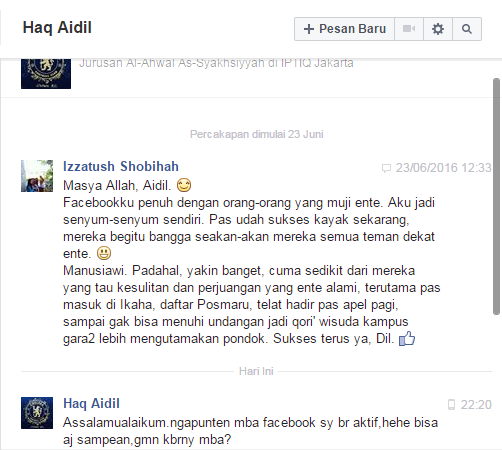Click the thumbs-up emoji after "Dil."

tap(407, 339)
